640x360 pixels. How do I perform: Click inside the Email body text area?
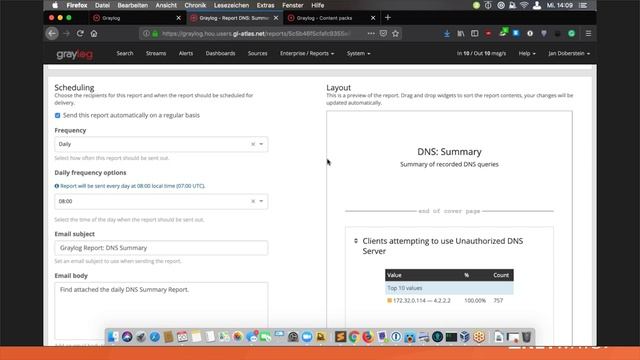click(x=161, y=311)
